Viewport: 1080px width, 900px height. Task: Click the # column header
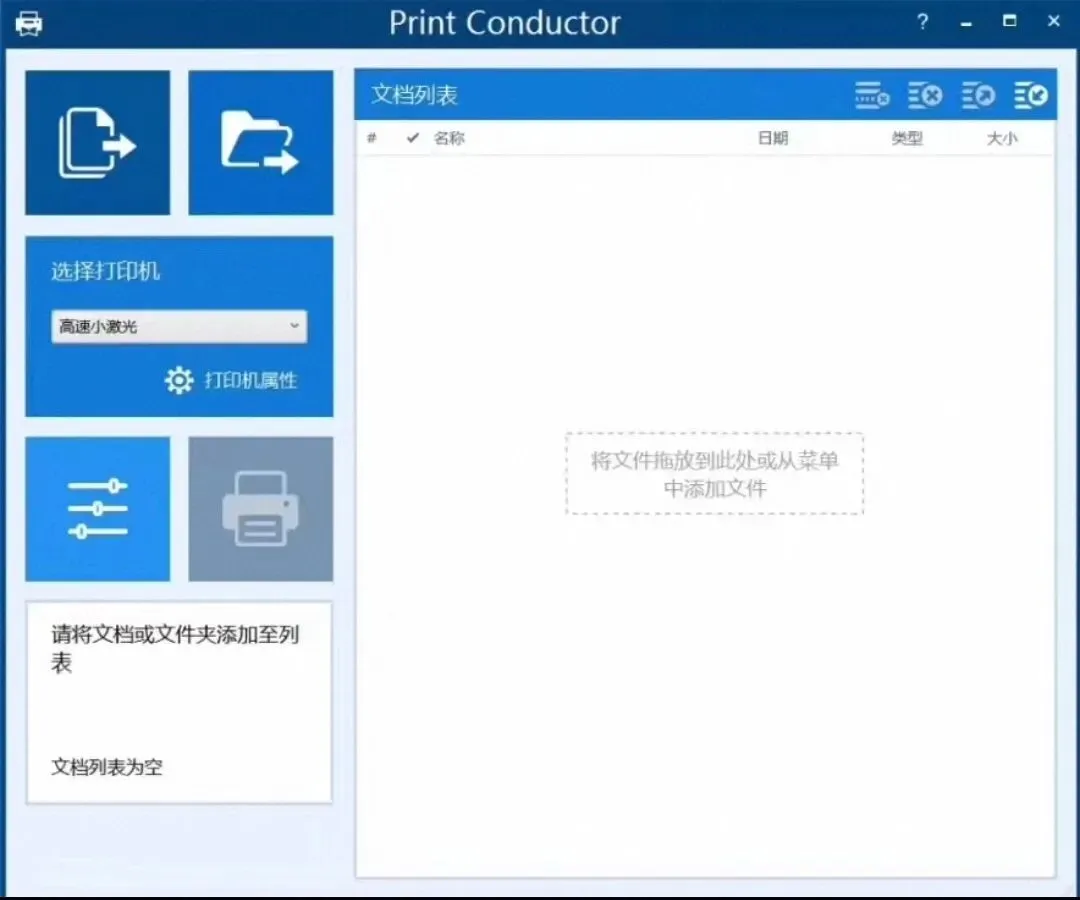[x=372, y=138]
